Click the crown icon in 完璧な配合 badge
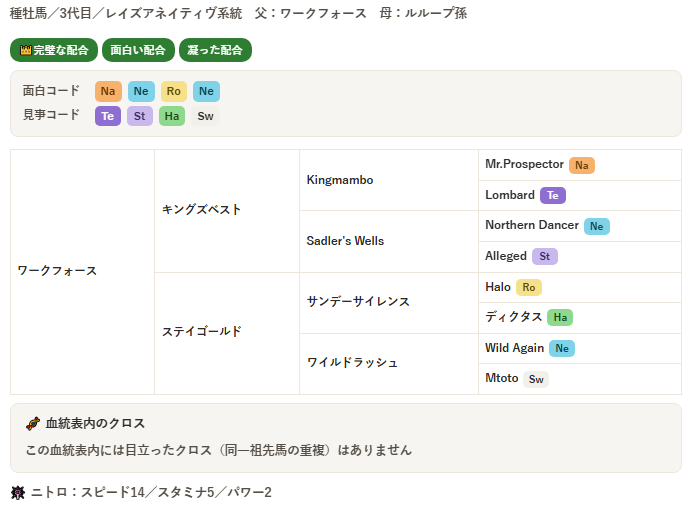692x510 pixels. pos(26,50)
